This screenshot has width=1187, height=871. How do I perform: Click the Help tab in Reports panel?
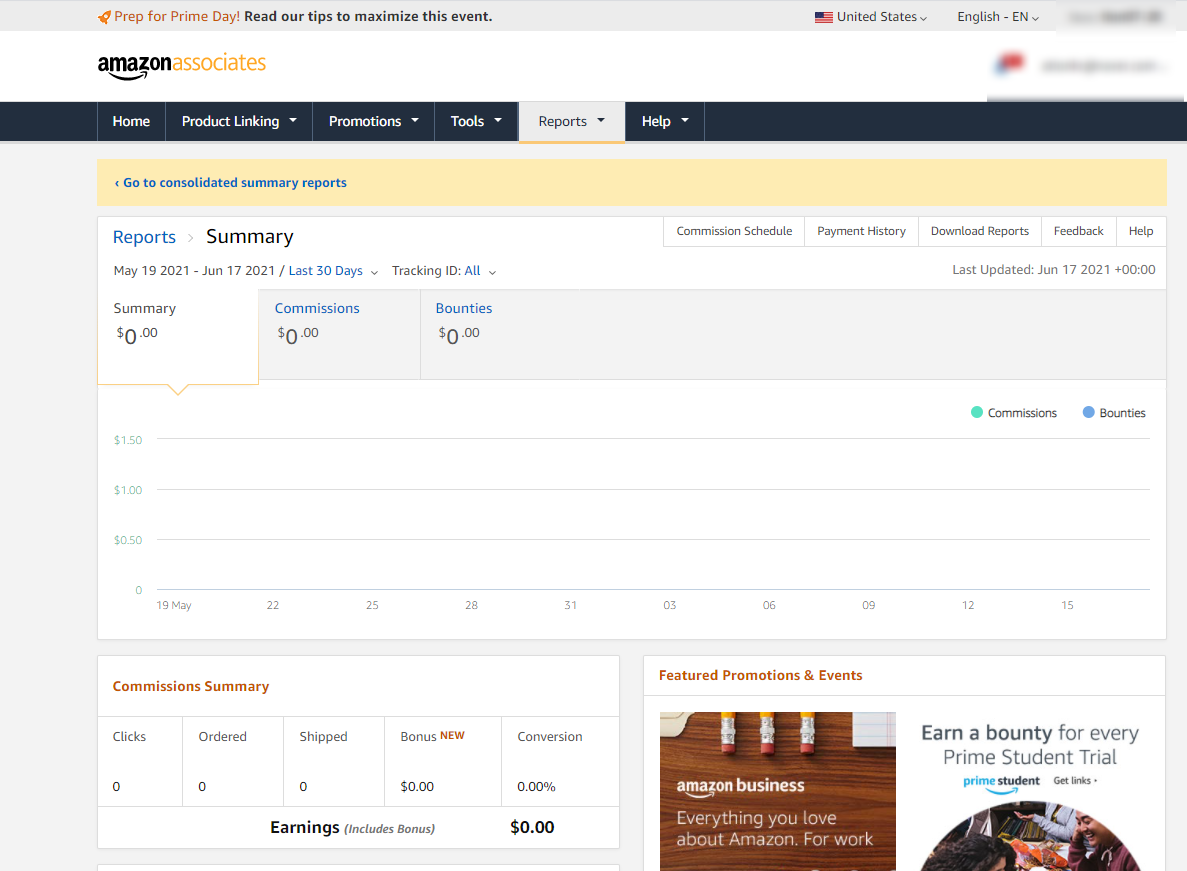pyautogui.click(x=1141, y=231)
